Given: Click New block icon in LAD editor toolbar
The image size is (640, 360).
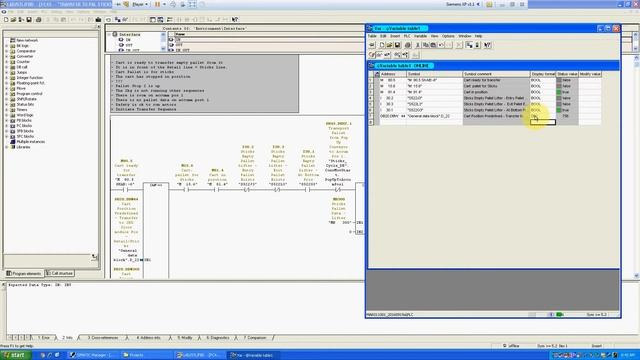Looking at the screenshot, I should pyautogui.click(x=6, y=20).
